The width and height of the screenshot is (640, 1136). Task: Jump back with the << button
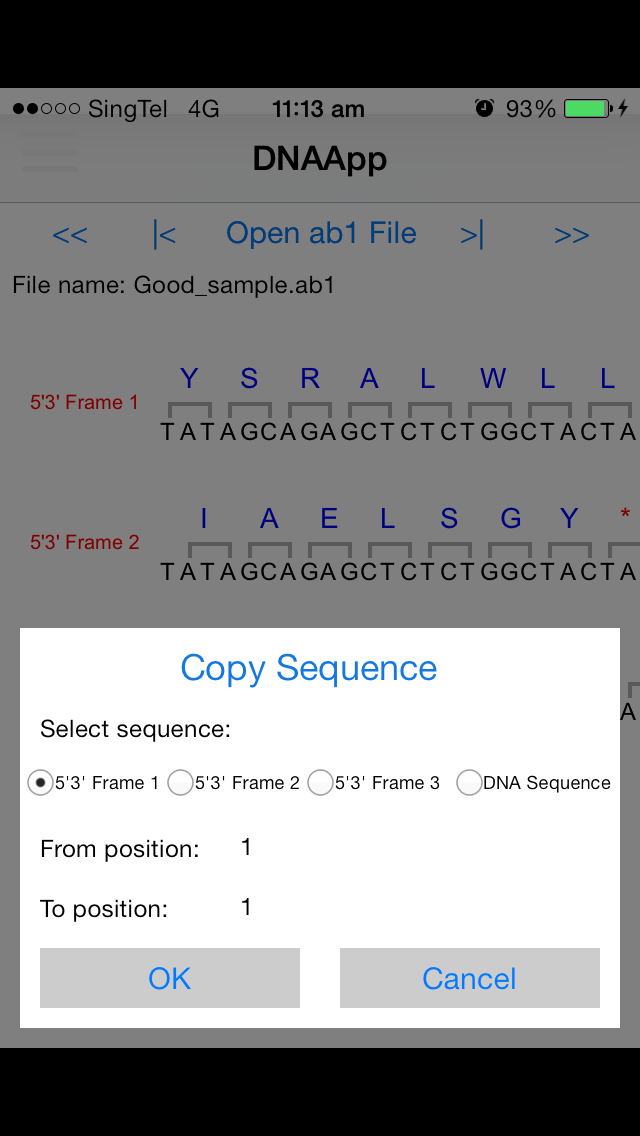tap(70, 235)
